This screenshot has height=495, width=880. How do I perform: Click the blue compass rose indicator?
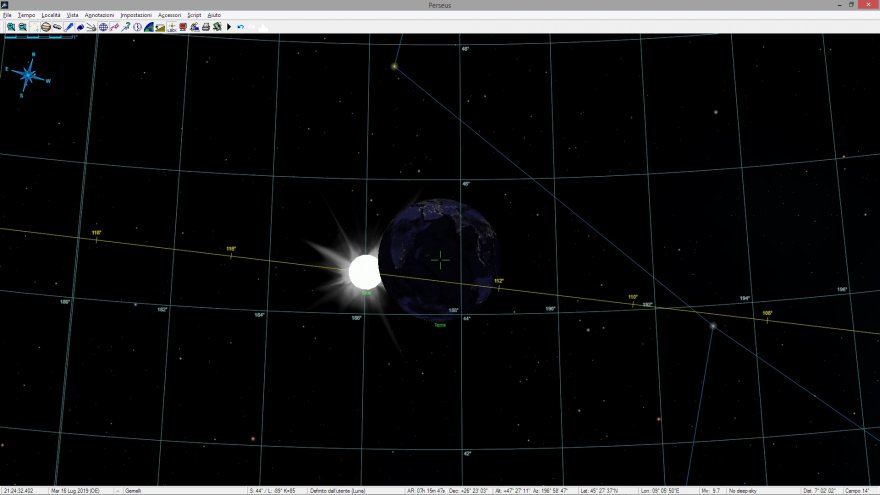point(29,74)
